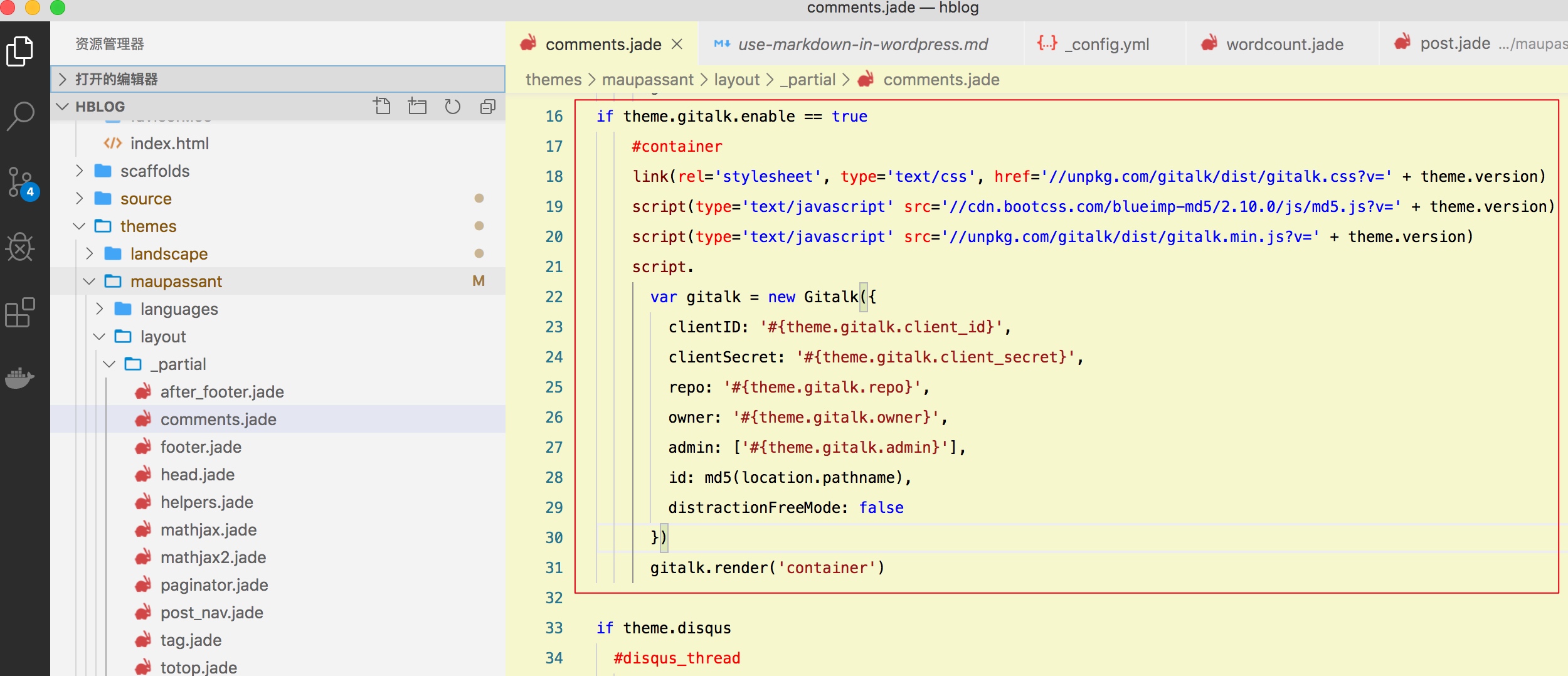
Task: Click the #disqus_thread line of code
Action: 677,658
